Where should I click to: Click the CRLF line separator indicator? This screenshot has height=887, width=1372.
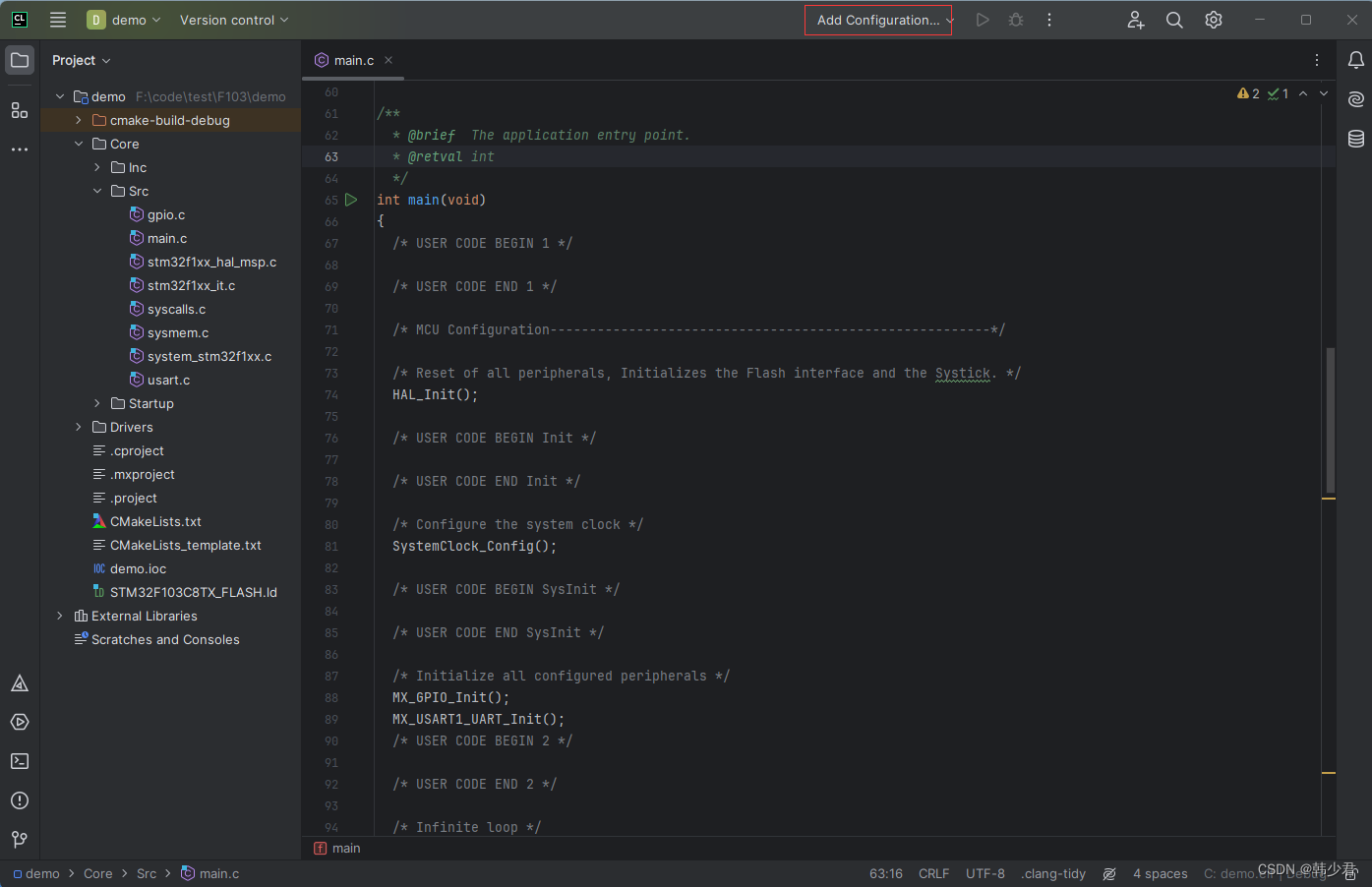(x=932, y=873)
